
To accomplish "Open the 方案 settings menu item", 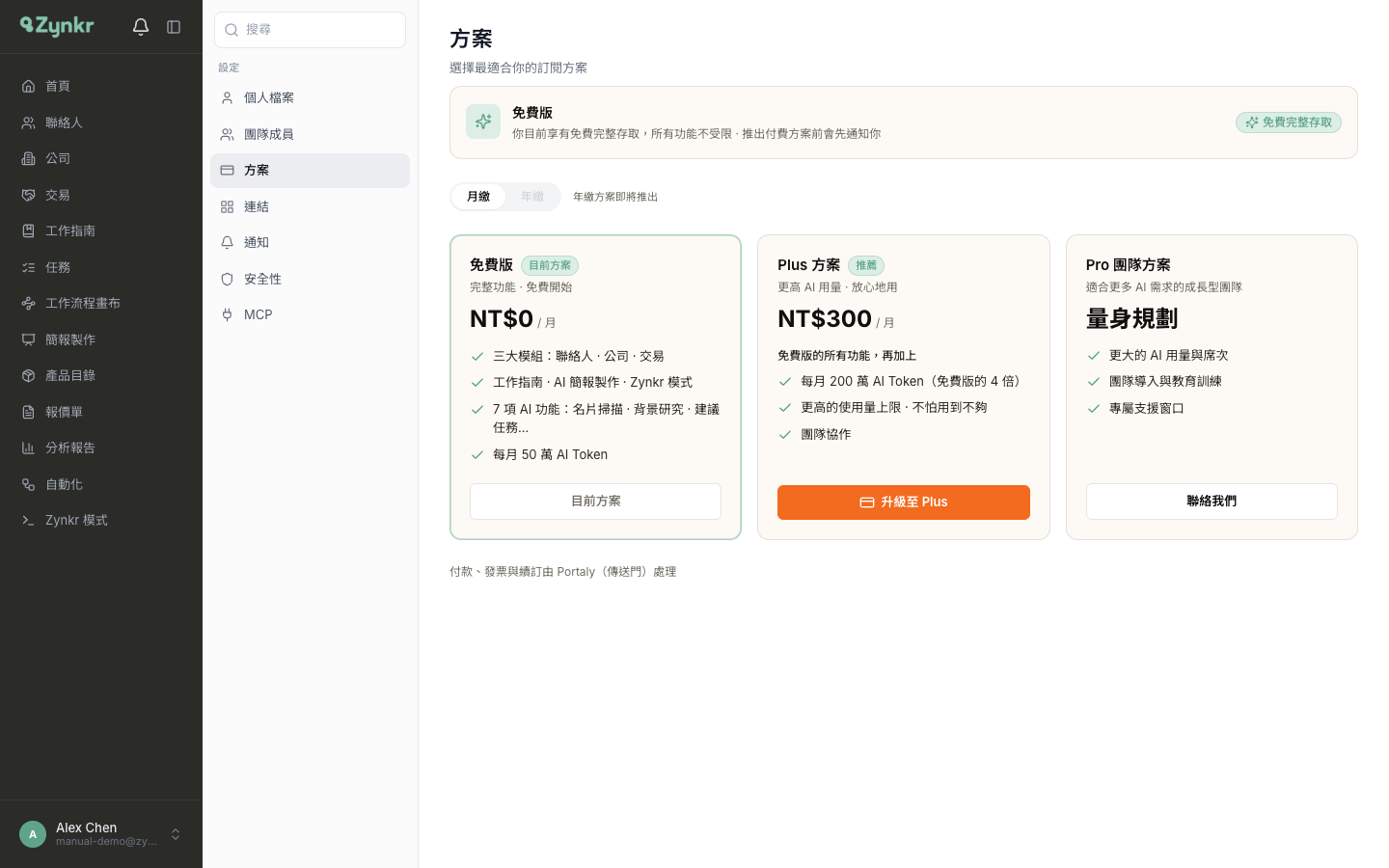I will point(310,171).
